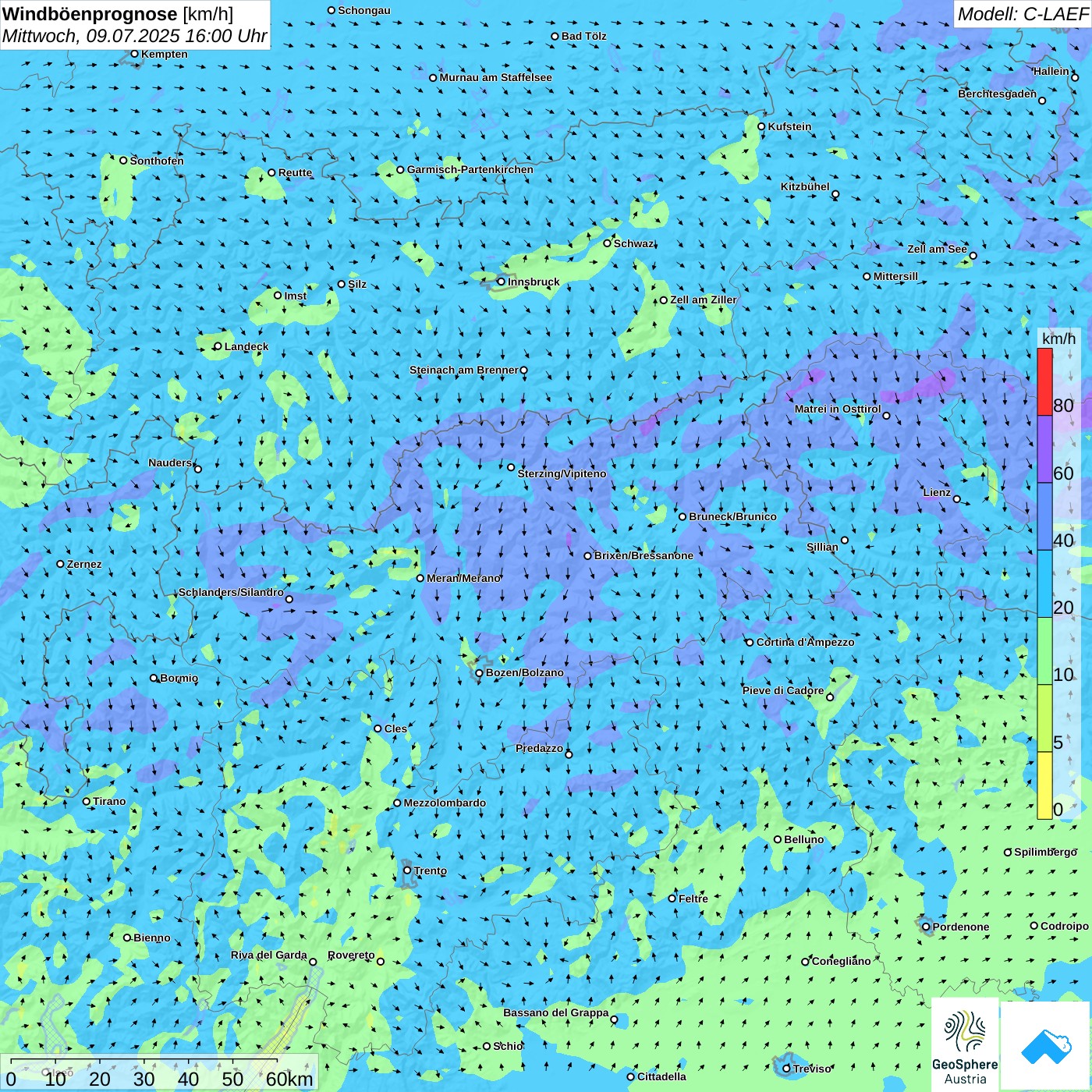This screenshot has width=1092, height=1092.
Task: Click the Brixen/Bressanone label
Action: (643, 555)
